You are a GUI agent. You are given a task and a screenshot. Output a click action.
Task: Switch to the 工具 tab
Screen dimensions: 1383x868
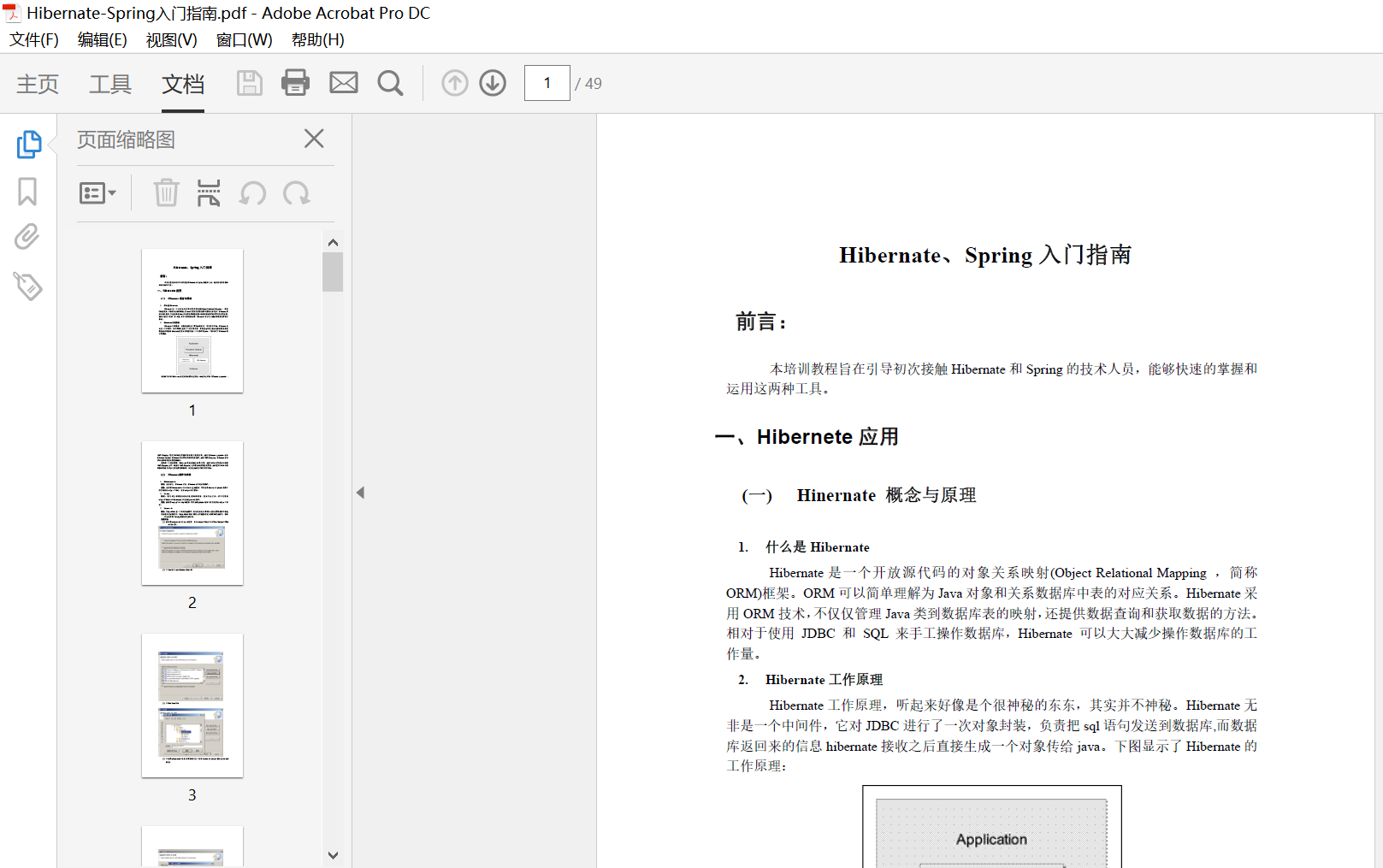coord(110,84)
